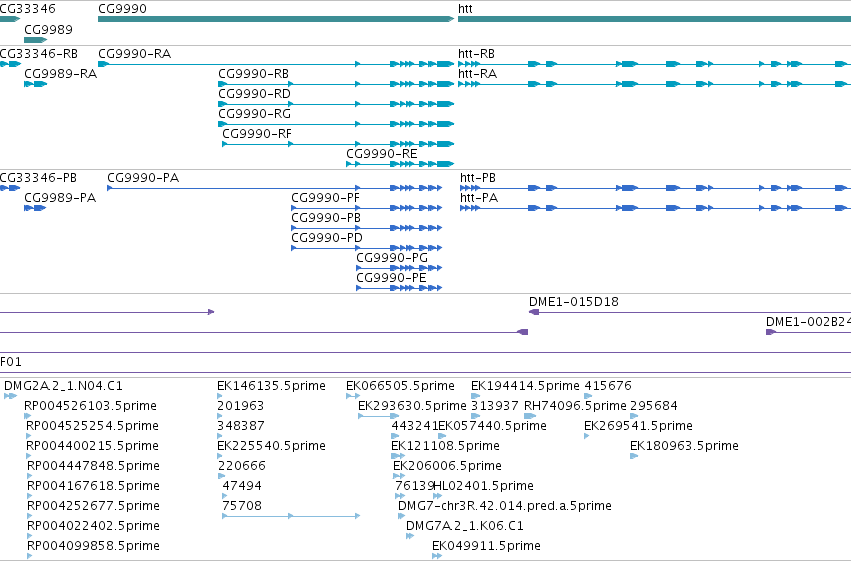851x561 pixels.
Task: Select DMG7-chr3R.42.014.pred.a.5prime feature
Action: coord(404,516)
